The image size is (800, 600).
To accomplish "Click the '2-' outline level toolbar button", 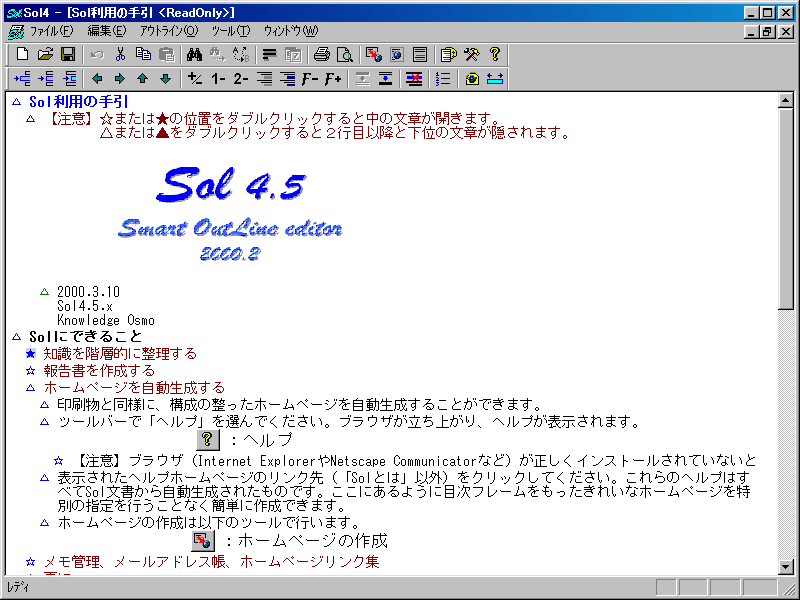I will (241, 79).
